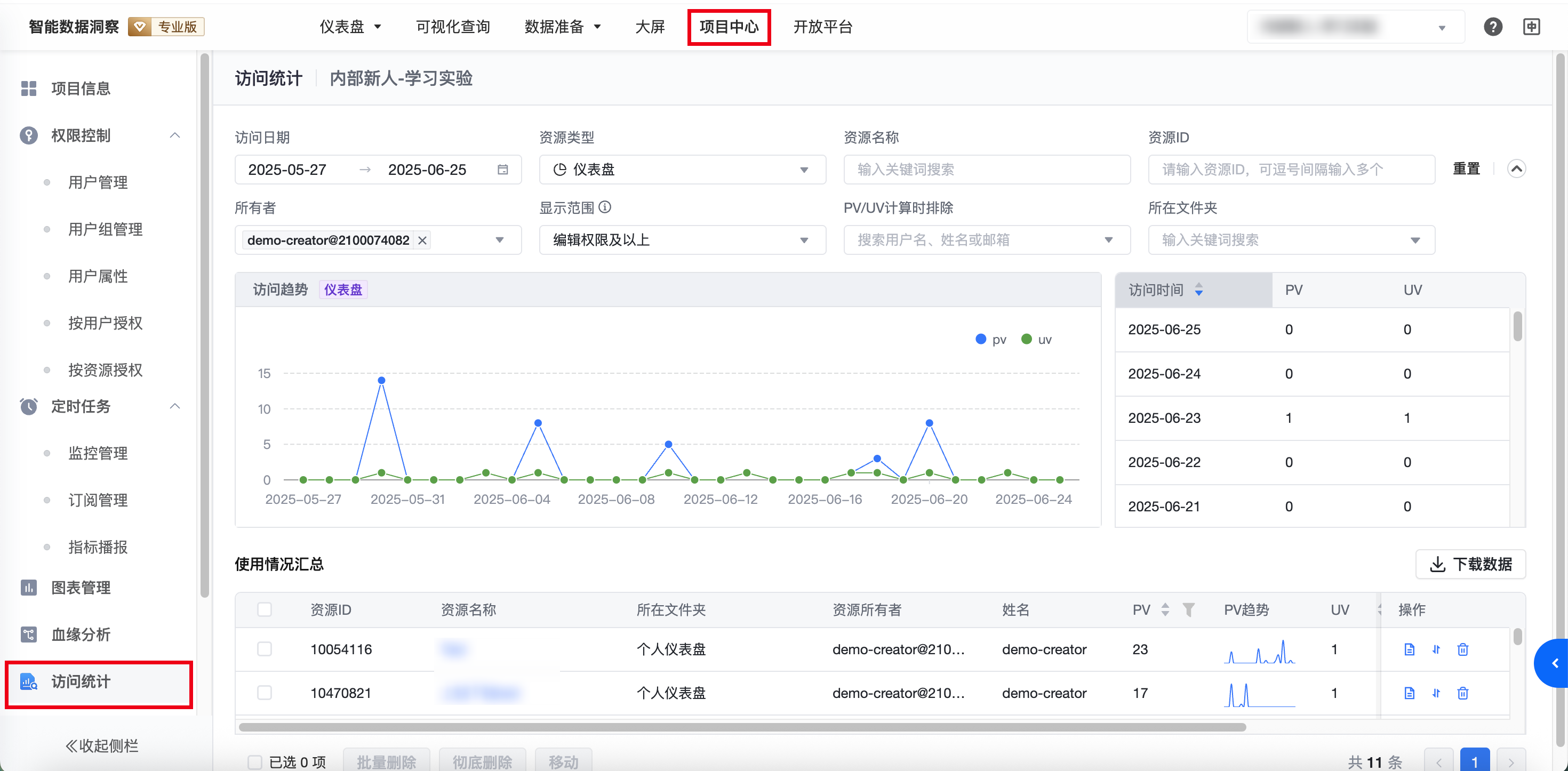Viewport: 1568px width, 771px height.
Task: Open PV/UV计算时排除 user dropdown
Action: coord(987,240)
